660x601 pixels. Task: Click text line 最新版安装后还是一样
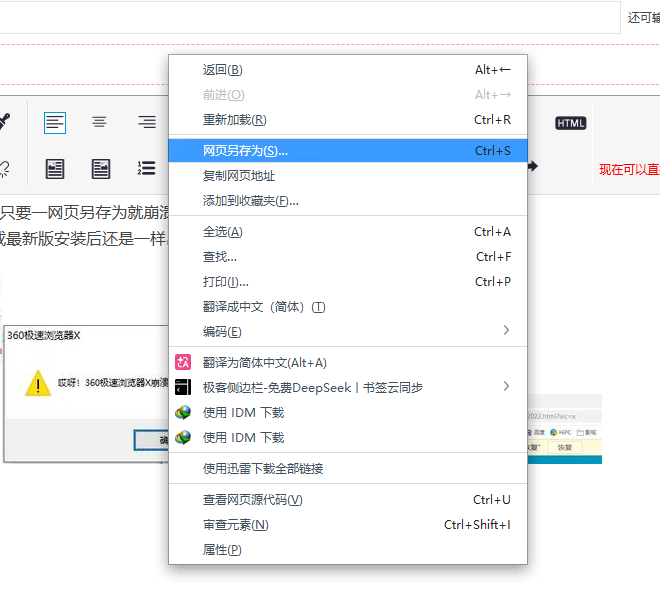click(x=84, y=239)
